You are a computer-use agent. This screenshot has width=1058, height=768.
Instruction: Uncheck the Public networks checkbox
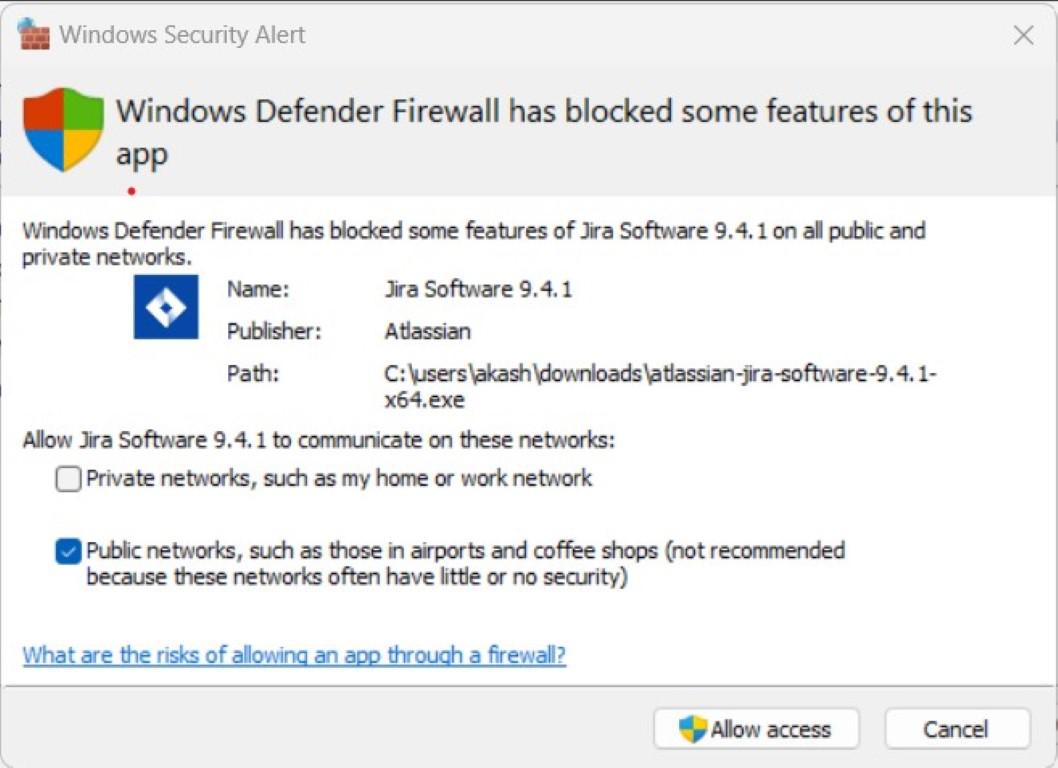tap(69, 551)
